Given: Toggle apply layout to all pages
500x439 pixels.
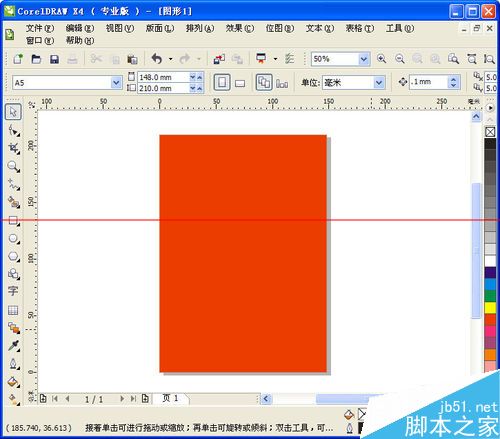Looking at the screenshot, I should (264, 82).
